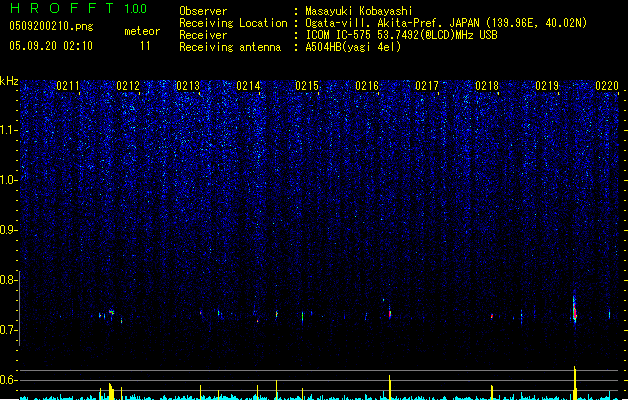Image resolution: width=629 pixels, height=400 pixels.
Task: Click the yellow power spike after 0216
Action: click(x=390, y=387)
